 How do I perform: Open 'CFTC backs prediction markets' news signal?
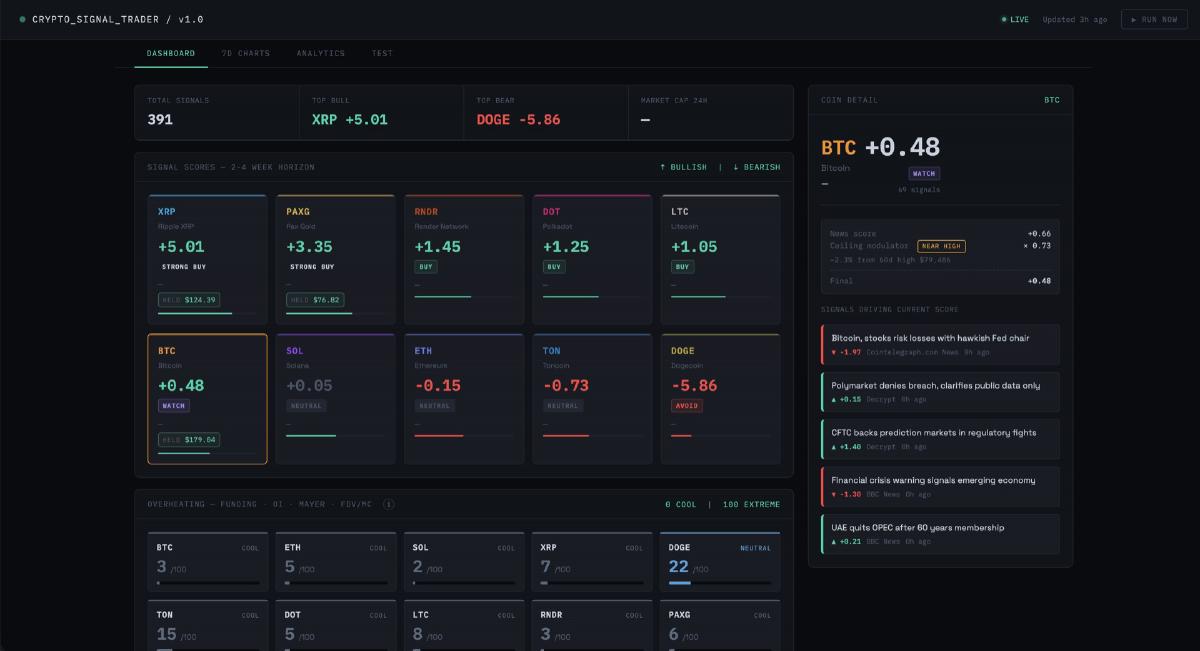coord(940,439)
